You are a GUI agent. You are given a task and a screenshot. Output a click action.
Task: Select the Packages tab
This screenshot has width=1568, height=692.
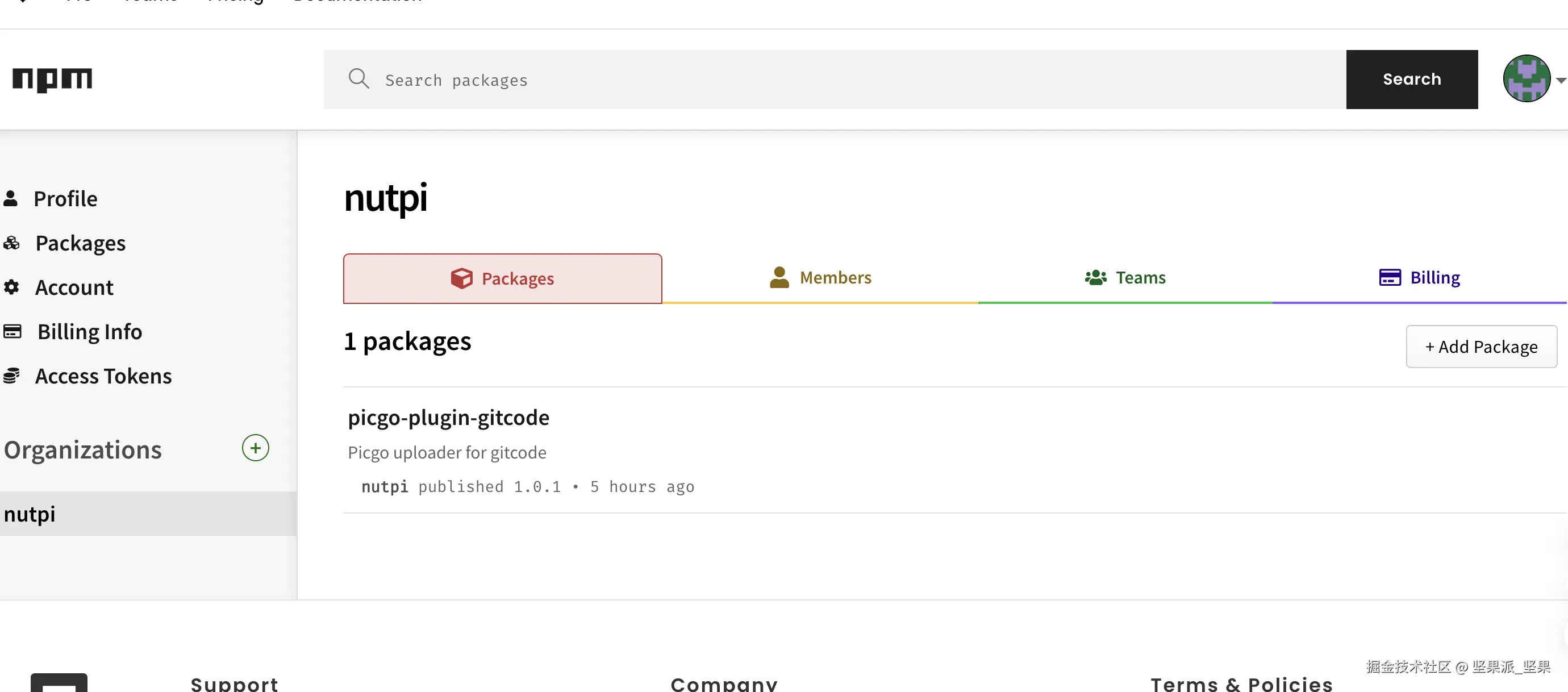(502, 279)
